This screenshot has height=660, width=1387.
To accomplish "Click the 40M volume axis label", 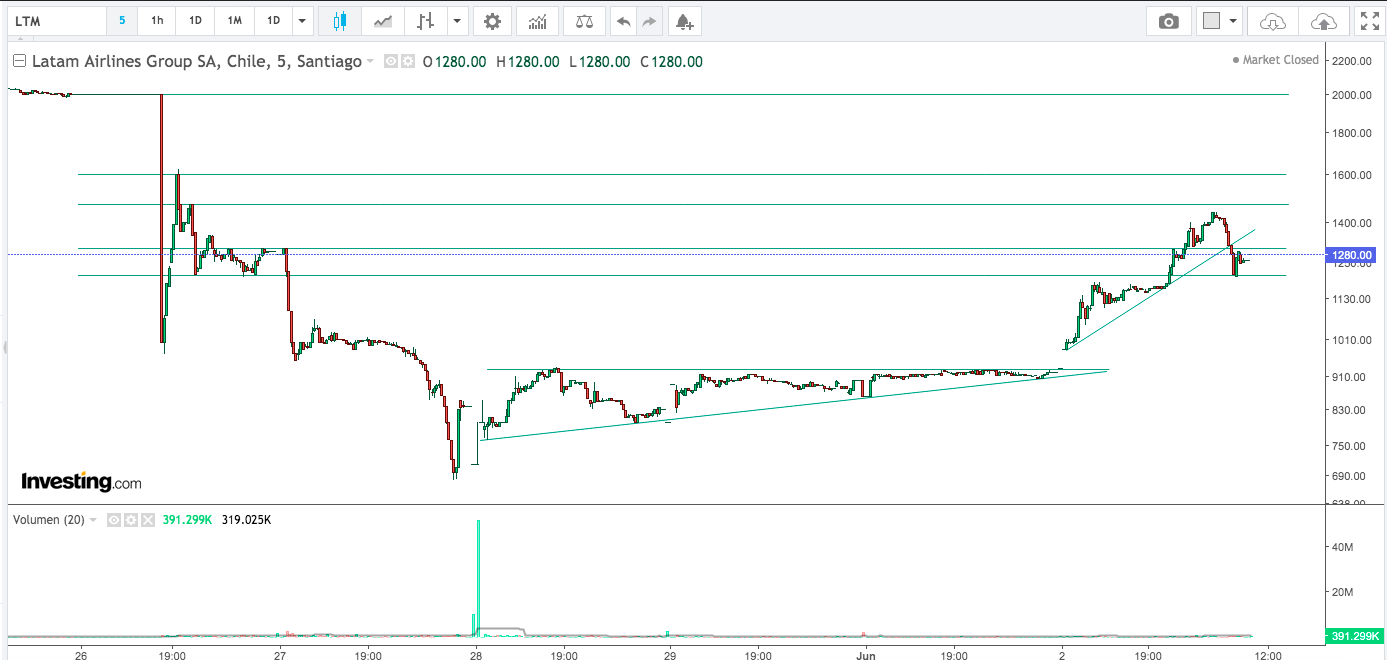I will coord(1342,548).
